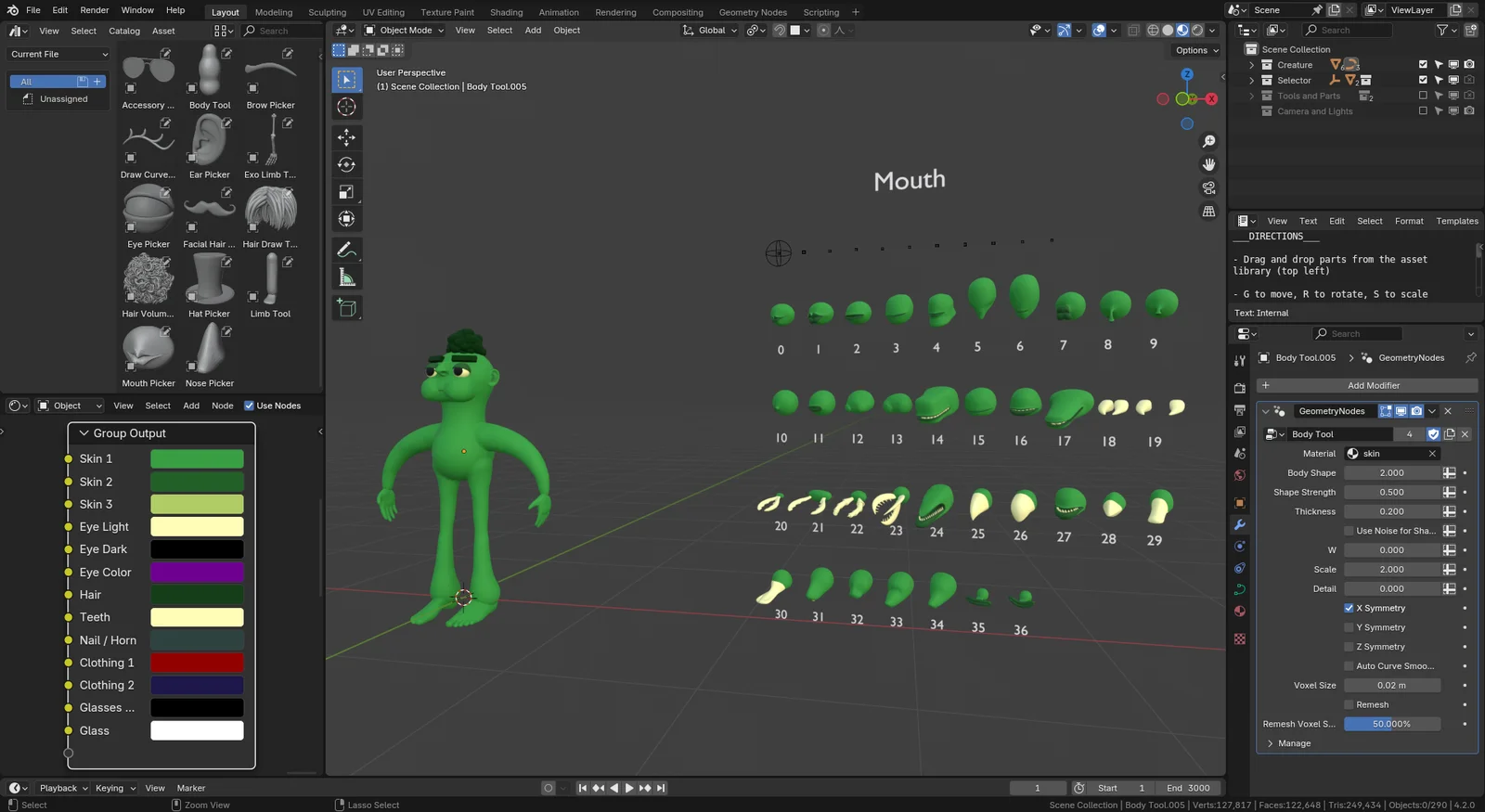This screenshot has width=1485, height=812.
Task: Select the Cursor tool in the viewport toolbar
Action: click(x=346, y=107)
